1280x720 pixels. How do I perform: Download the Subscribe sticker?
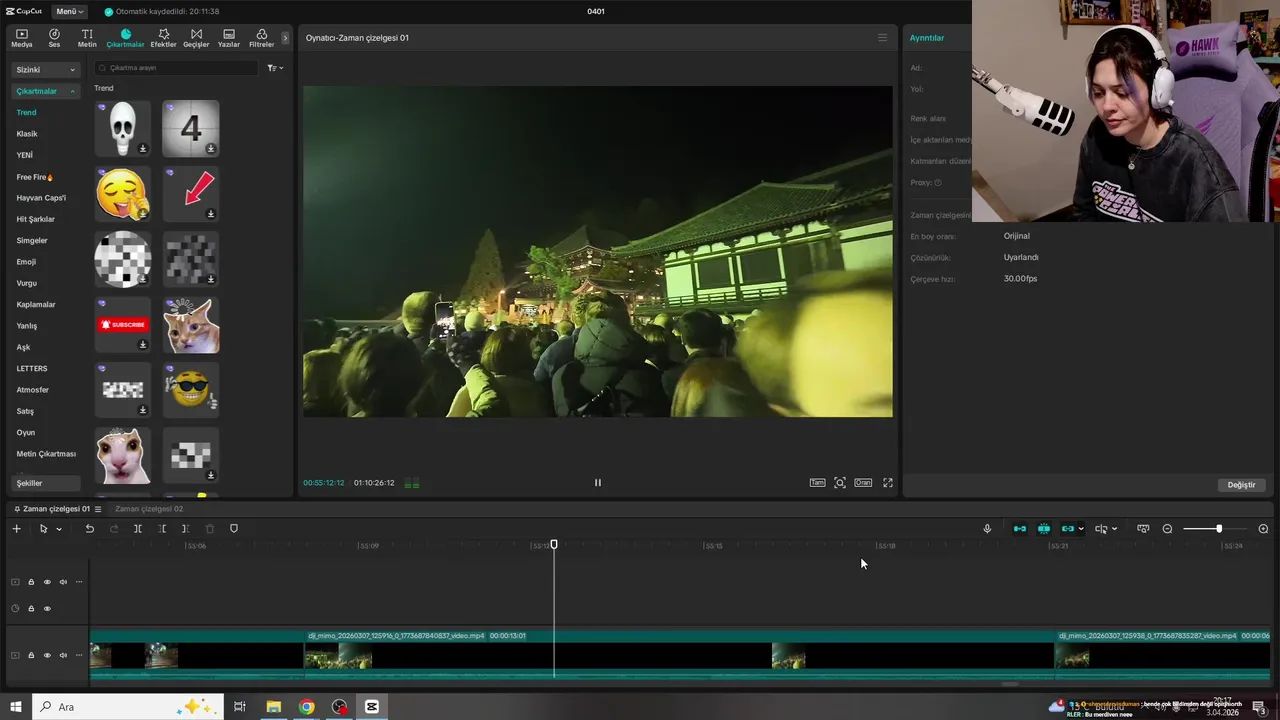pyautogui.click(x=143, y=345)
